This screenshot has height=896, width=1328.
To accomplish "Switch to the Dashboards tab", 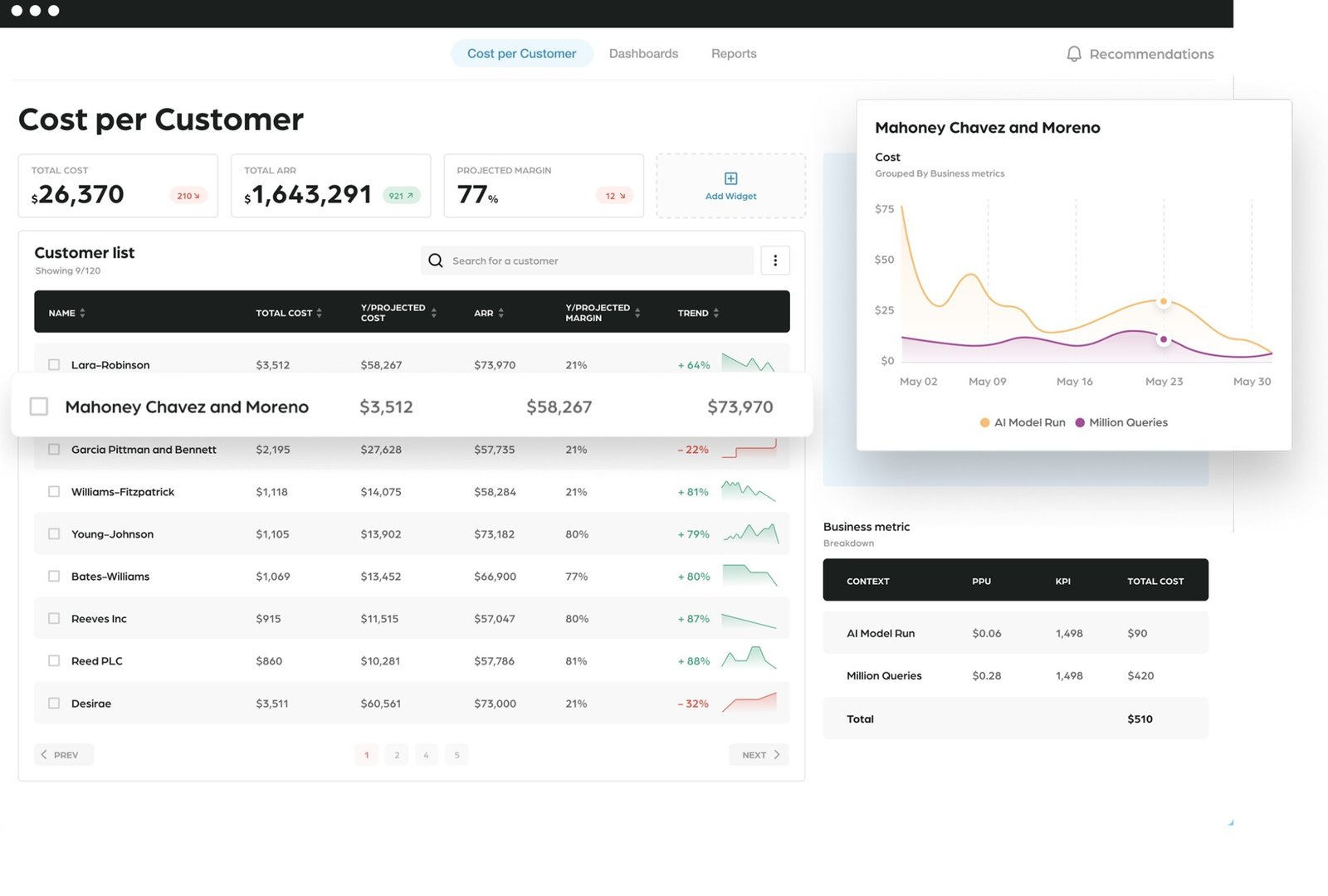I will coord(643,53).
